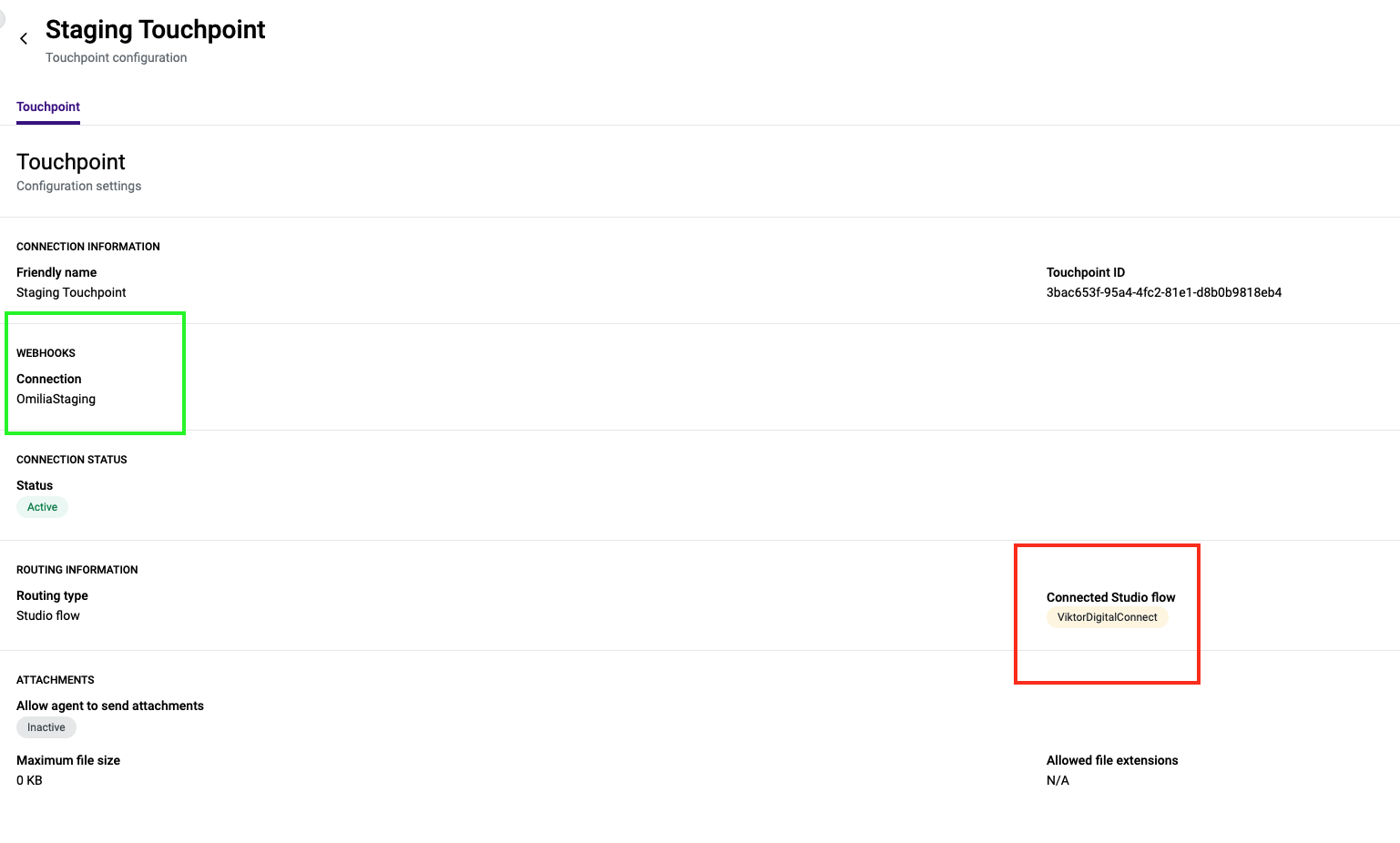This screenshot has height=843, width=1400.
Task: Click the 0 KB maximum file size value
Action: [x=29, y=780]
